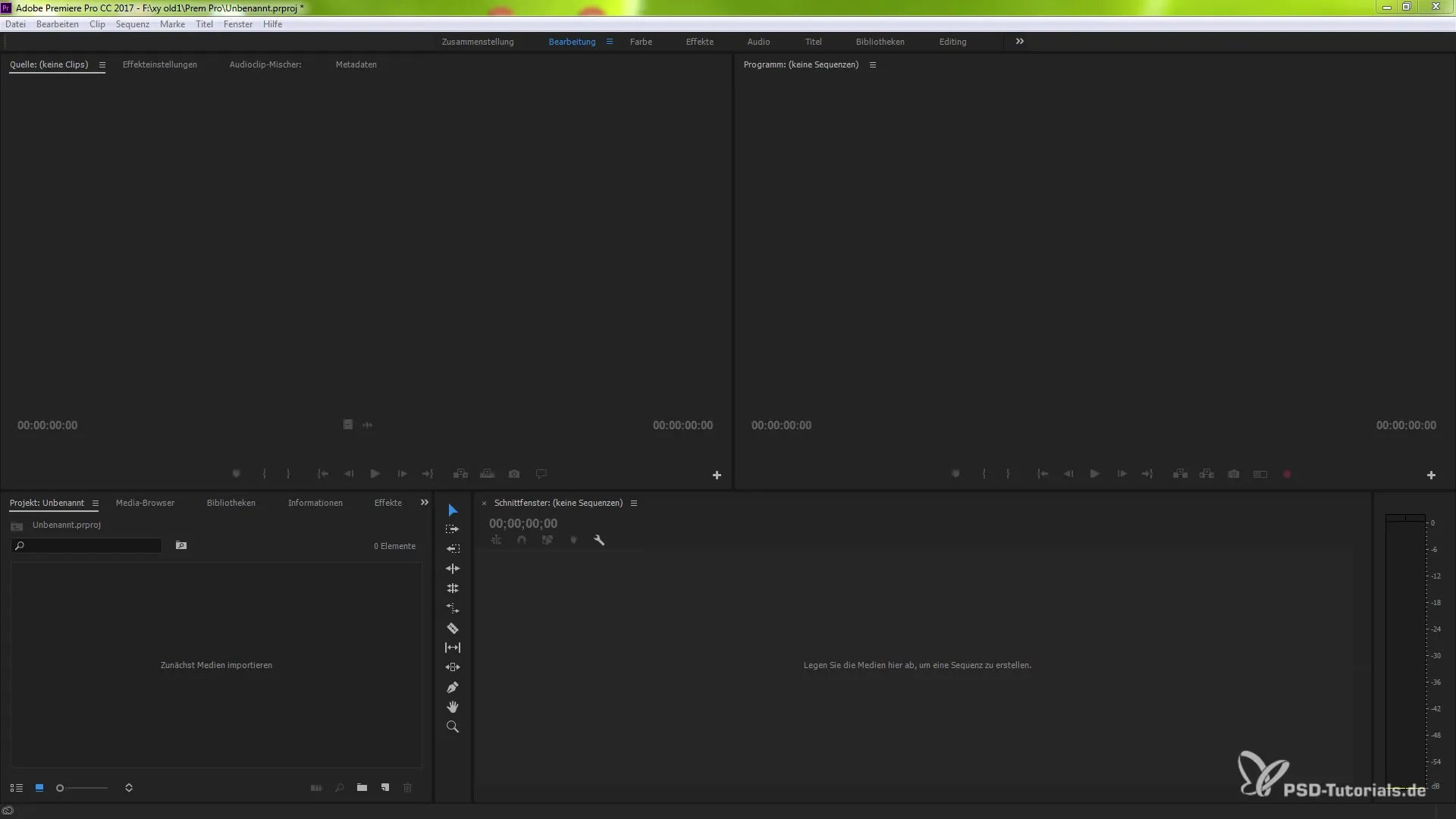Select the Zoom magnifier tool
The width and height of the screenshot is (1456, 819).
click(x=453, y=726)
